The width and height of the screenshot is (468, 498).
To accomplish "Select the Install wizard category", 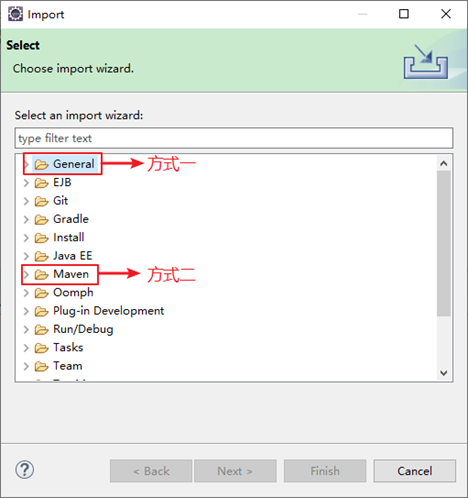I will 69,237.
